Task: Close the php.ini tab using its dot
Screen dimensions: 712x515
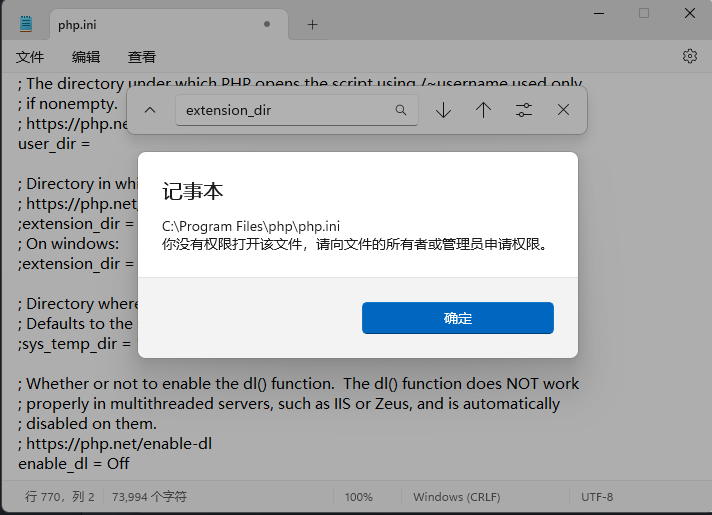Action: [267, 24]
